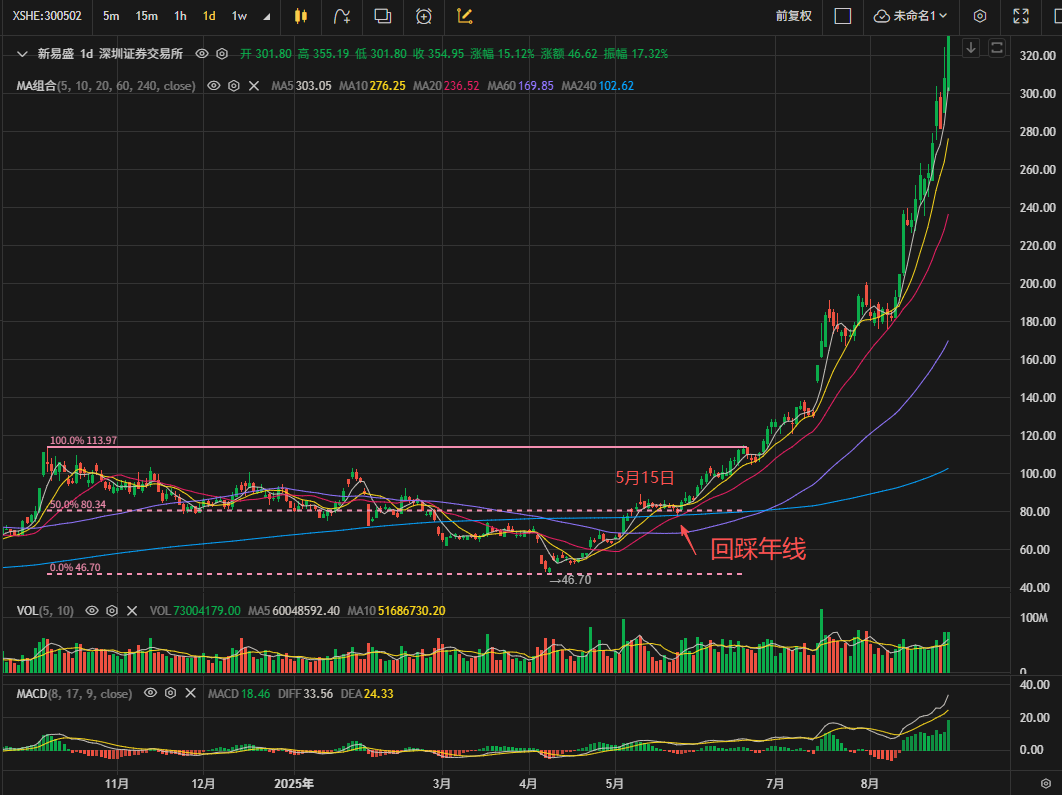The width and height of the screenshot is (1062, 795).
Task: Remove the VOL indicator with X icon
Action: pos(134,610)
